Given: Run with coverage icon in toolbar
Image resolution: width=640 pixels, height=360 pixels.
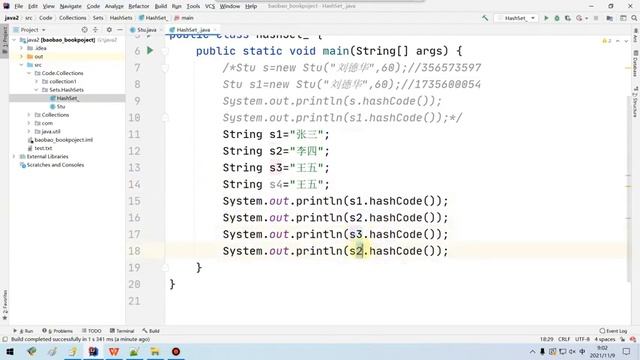Looking at the screenshot, I should click(568, 18).
